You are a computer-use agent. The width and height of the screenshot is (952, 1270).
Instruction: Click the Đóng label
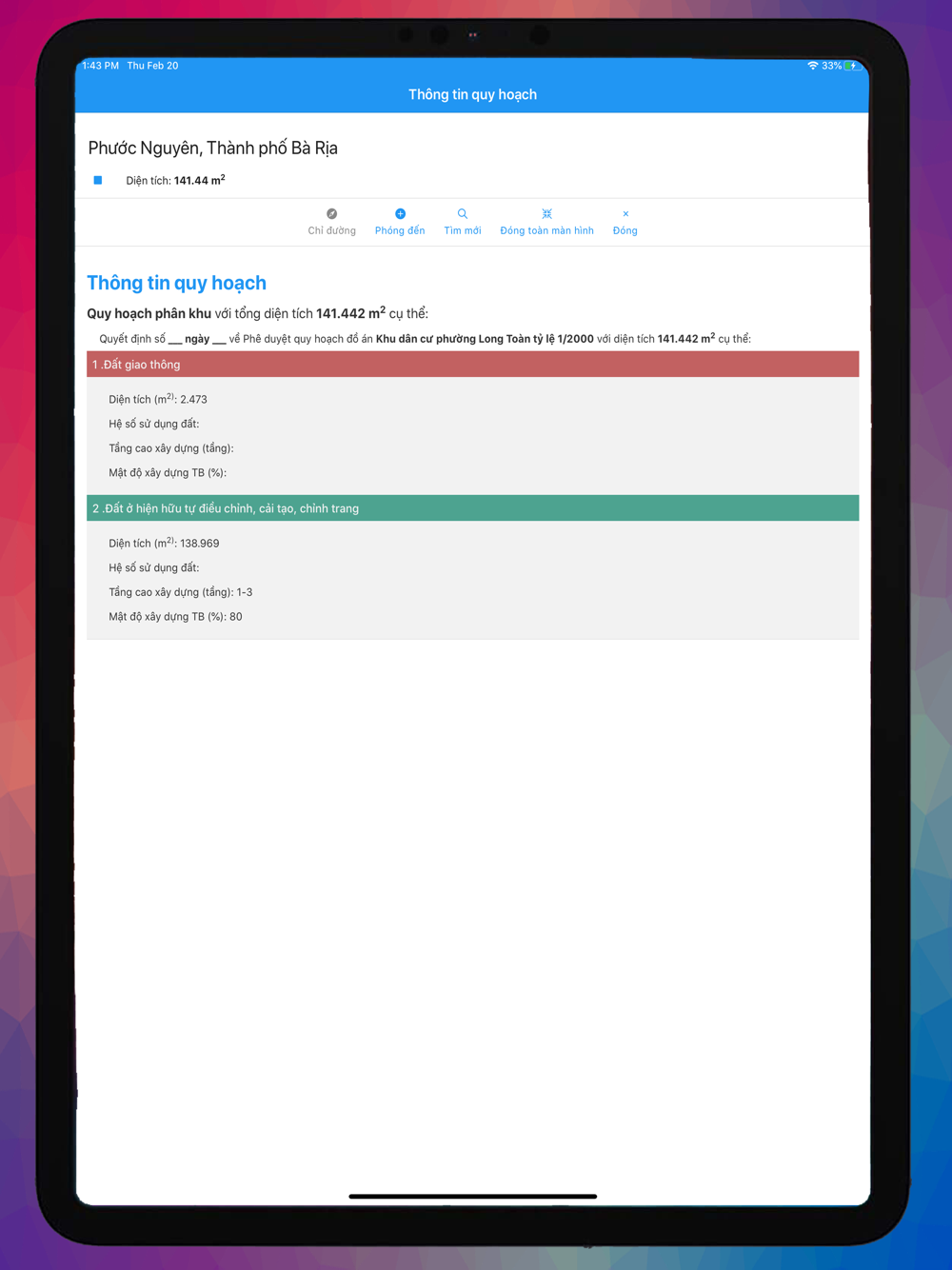click(625, 230)
